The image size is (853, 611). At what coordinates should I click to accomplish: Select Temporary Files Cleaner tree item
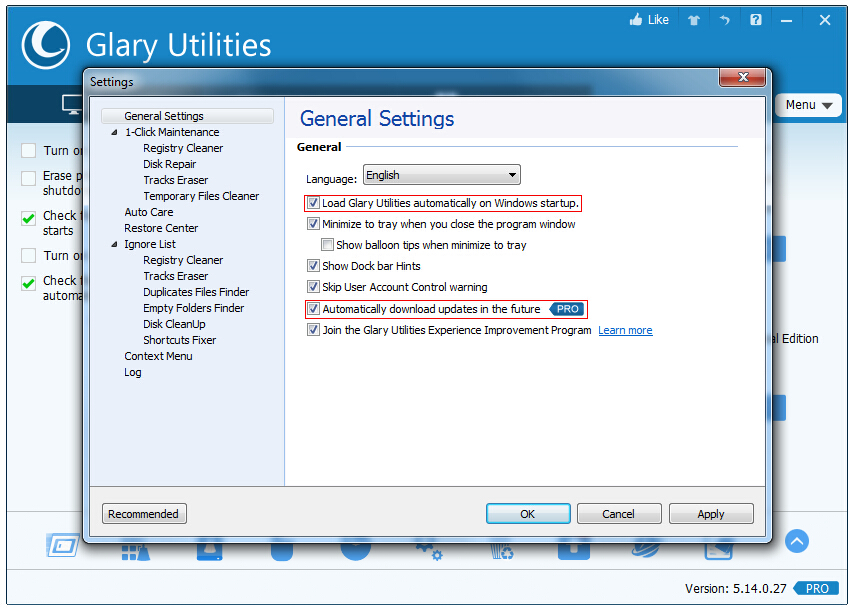tap(201, 196)
